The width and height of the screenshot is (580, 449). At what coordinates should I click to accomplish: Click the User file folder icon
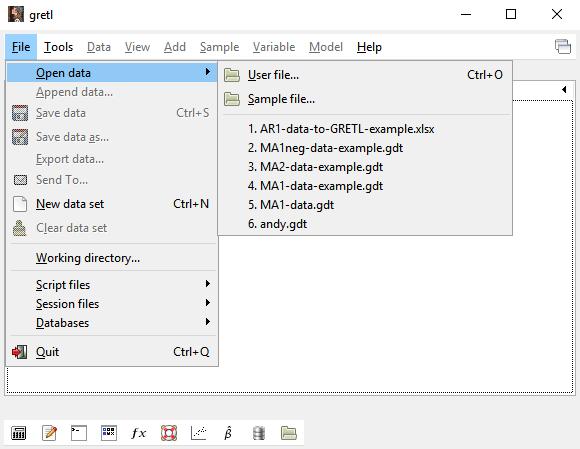coord(232,75)
